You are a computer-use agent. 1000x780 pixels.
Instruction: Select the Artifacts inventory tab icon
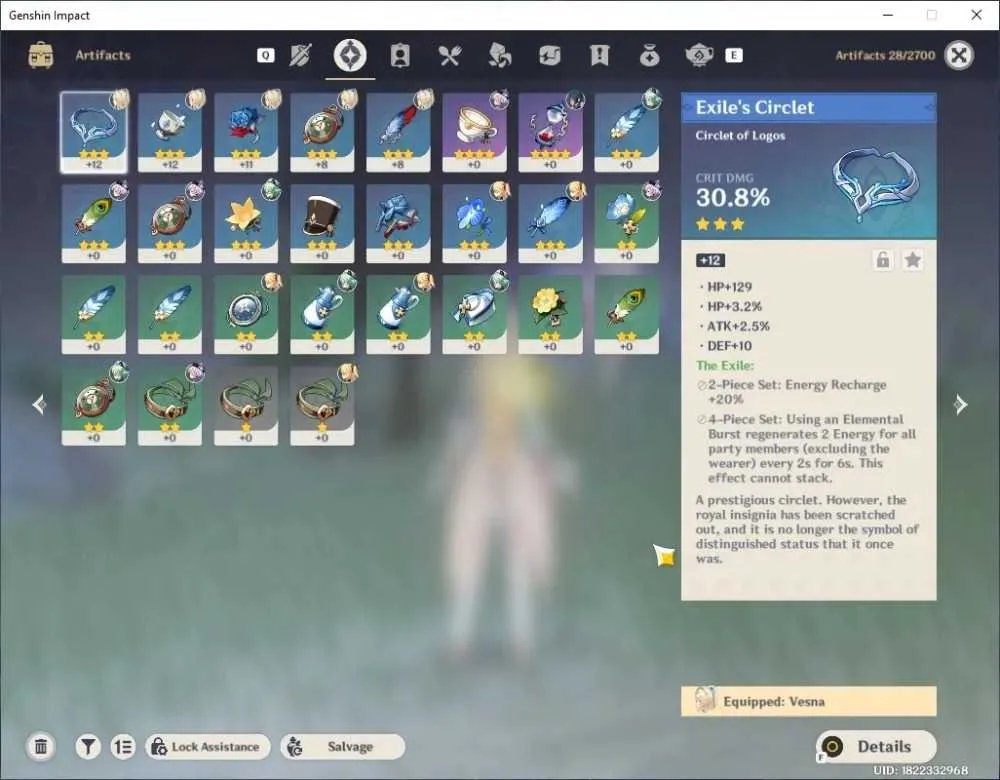click(x=350, y=55)
